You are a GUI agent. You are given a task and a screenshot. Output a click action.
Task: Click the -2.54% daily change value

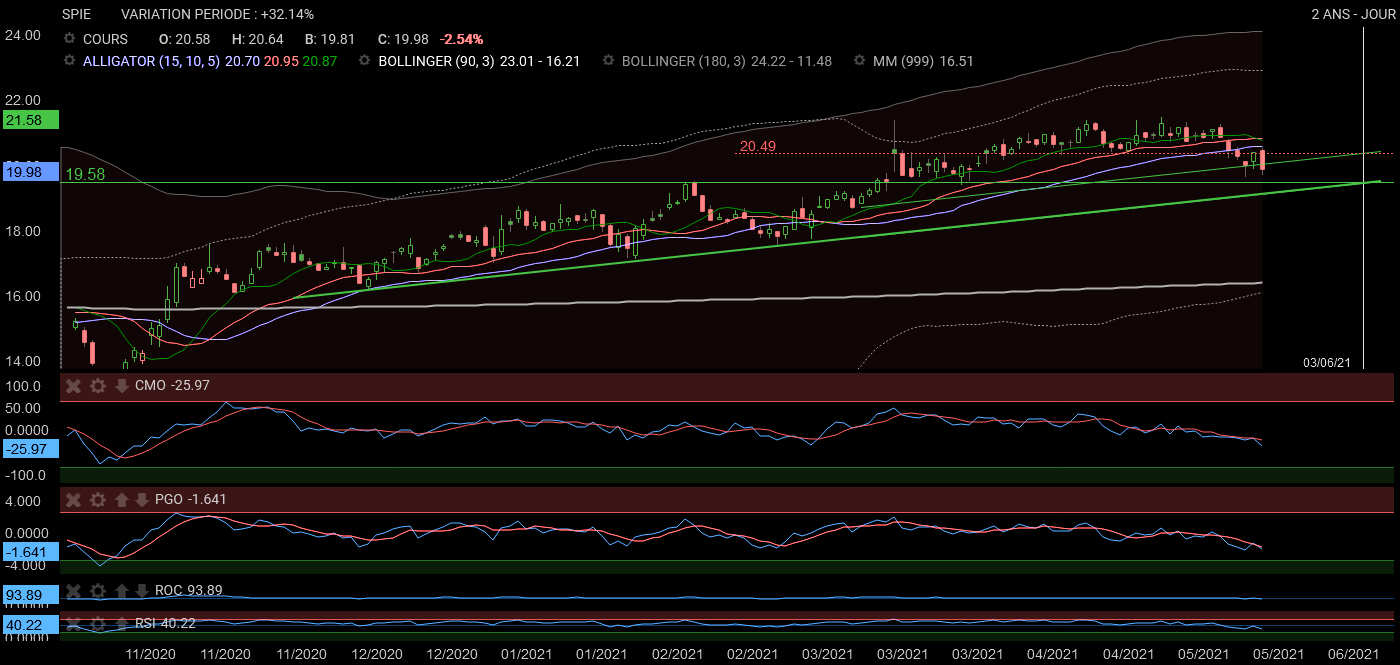coord(461,39)
